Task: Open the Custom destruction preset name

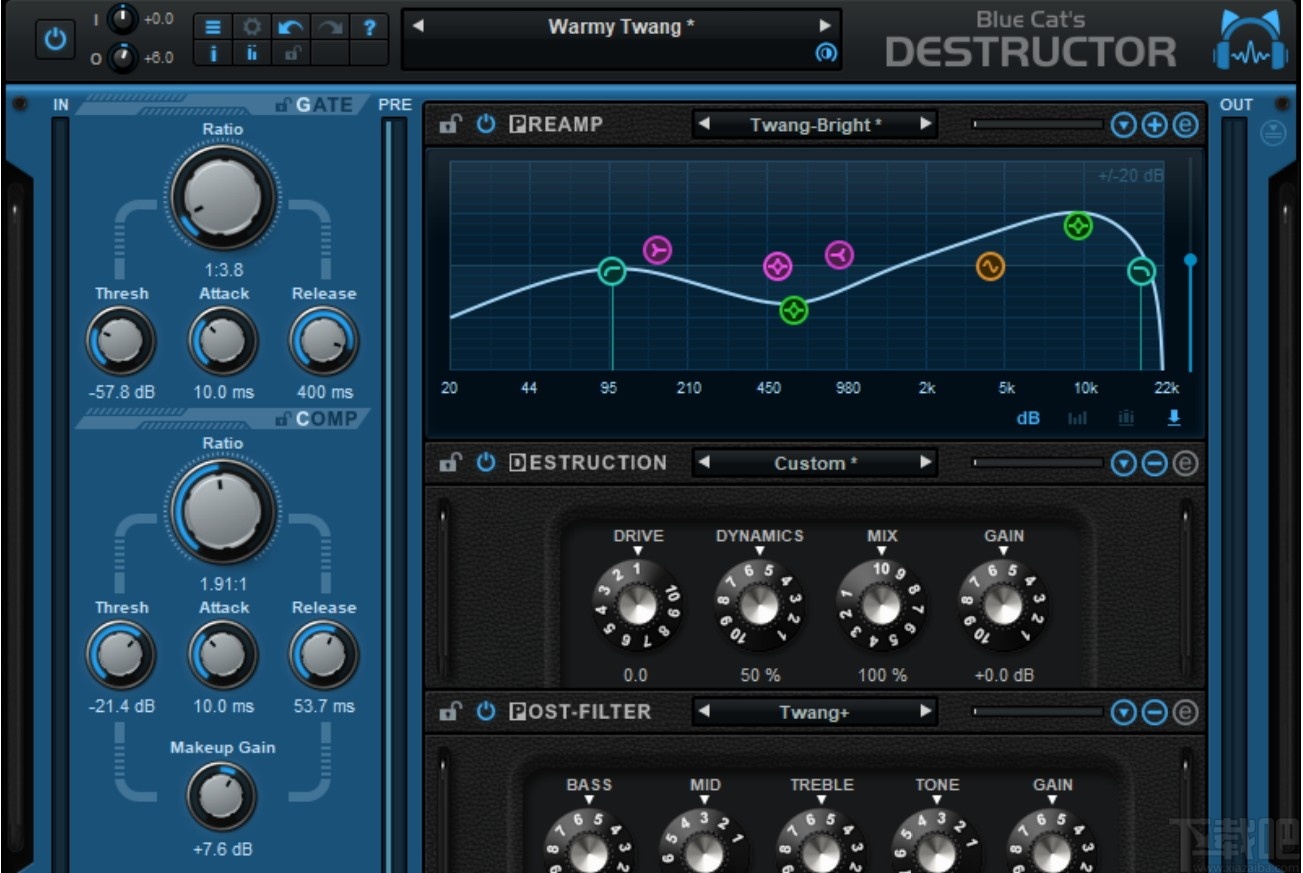Action: [816, 463]
